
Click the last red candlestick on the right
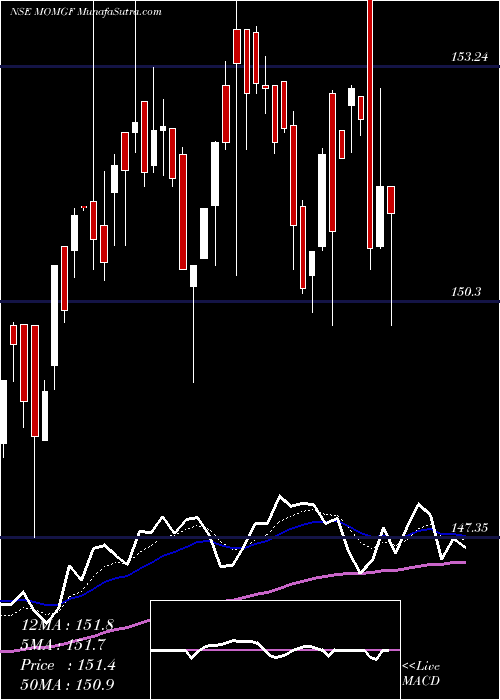(x=391, y=200)
